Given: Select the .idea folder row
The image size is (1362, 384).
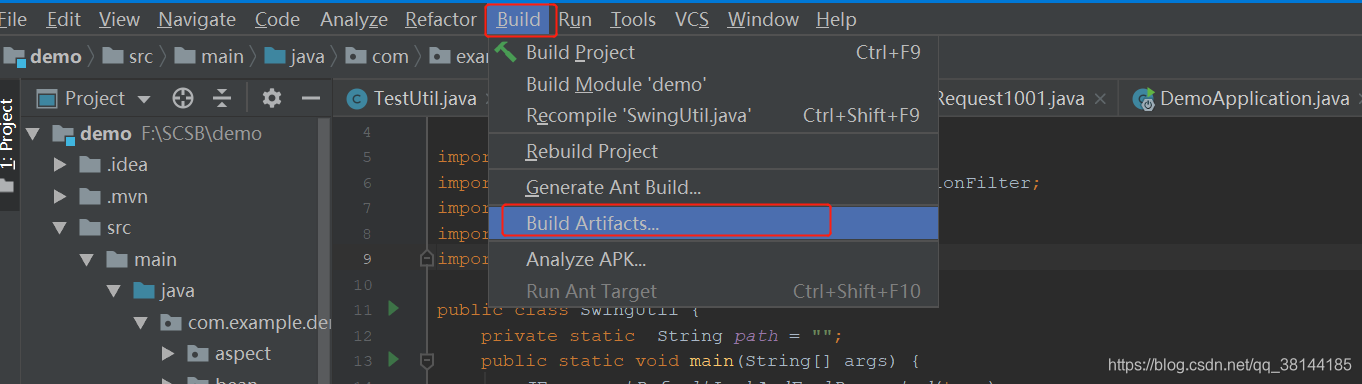Looking at the screenshot, I should coord(176,165).
